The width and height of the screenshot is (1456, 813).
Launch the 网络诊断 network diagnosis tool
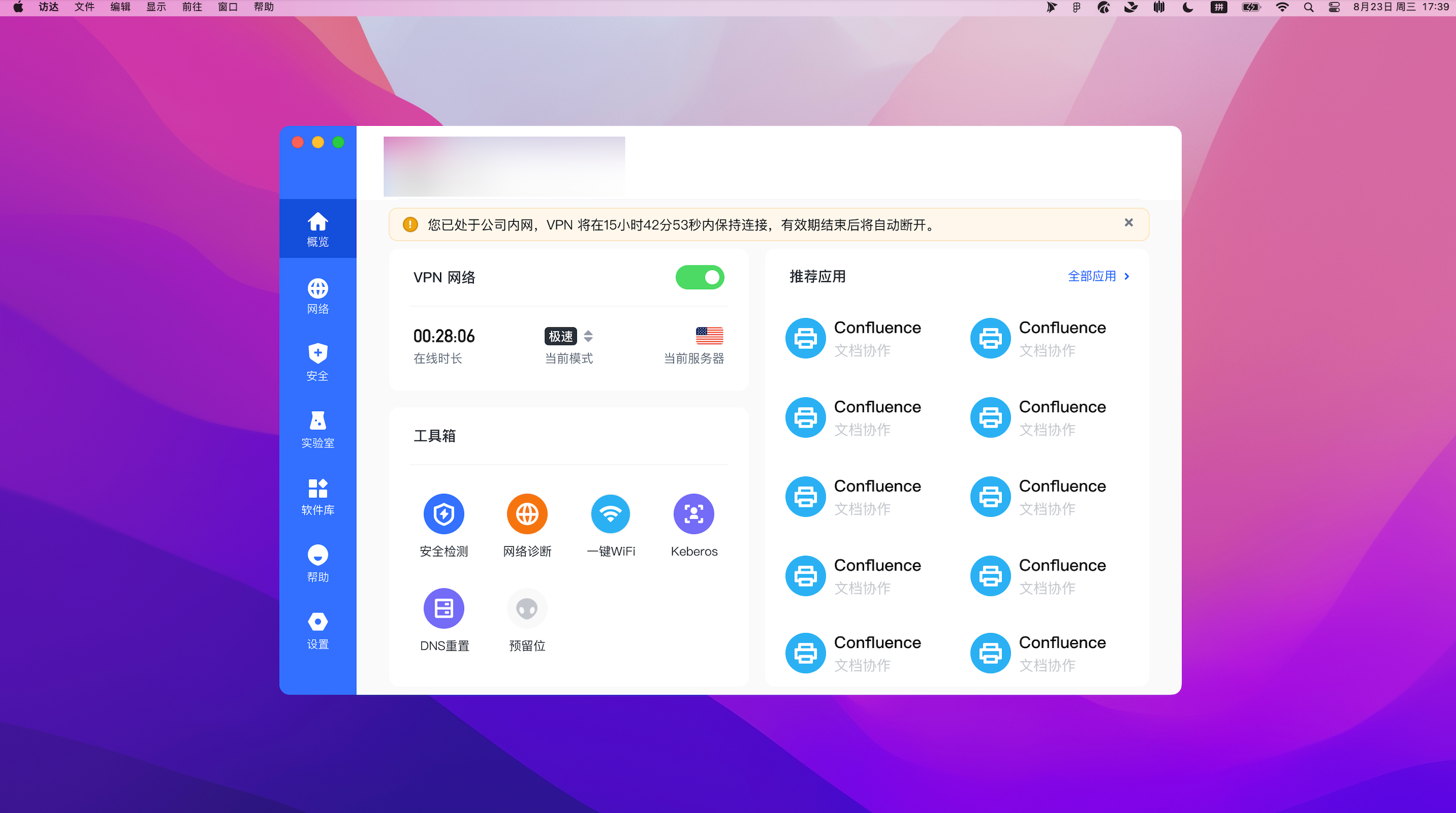point(527,514)
